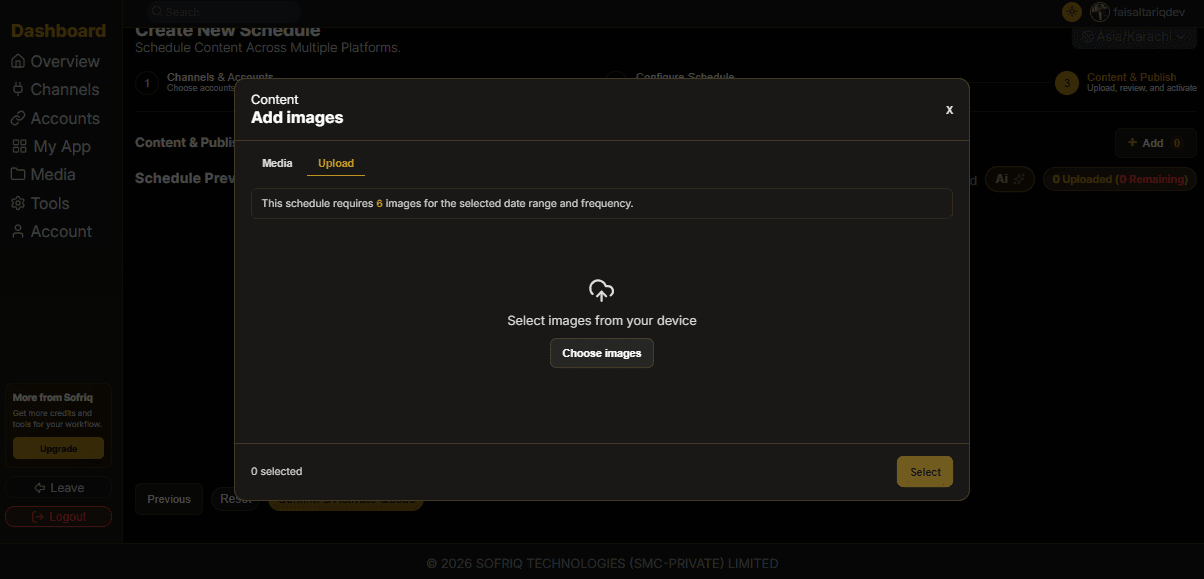
Task: Click the Accounts link-chain icon
Action: (x=18, y=118)
